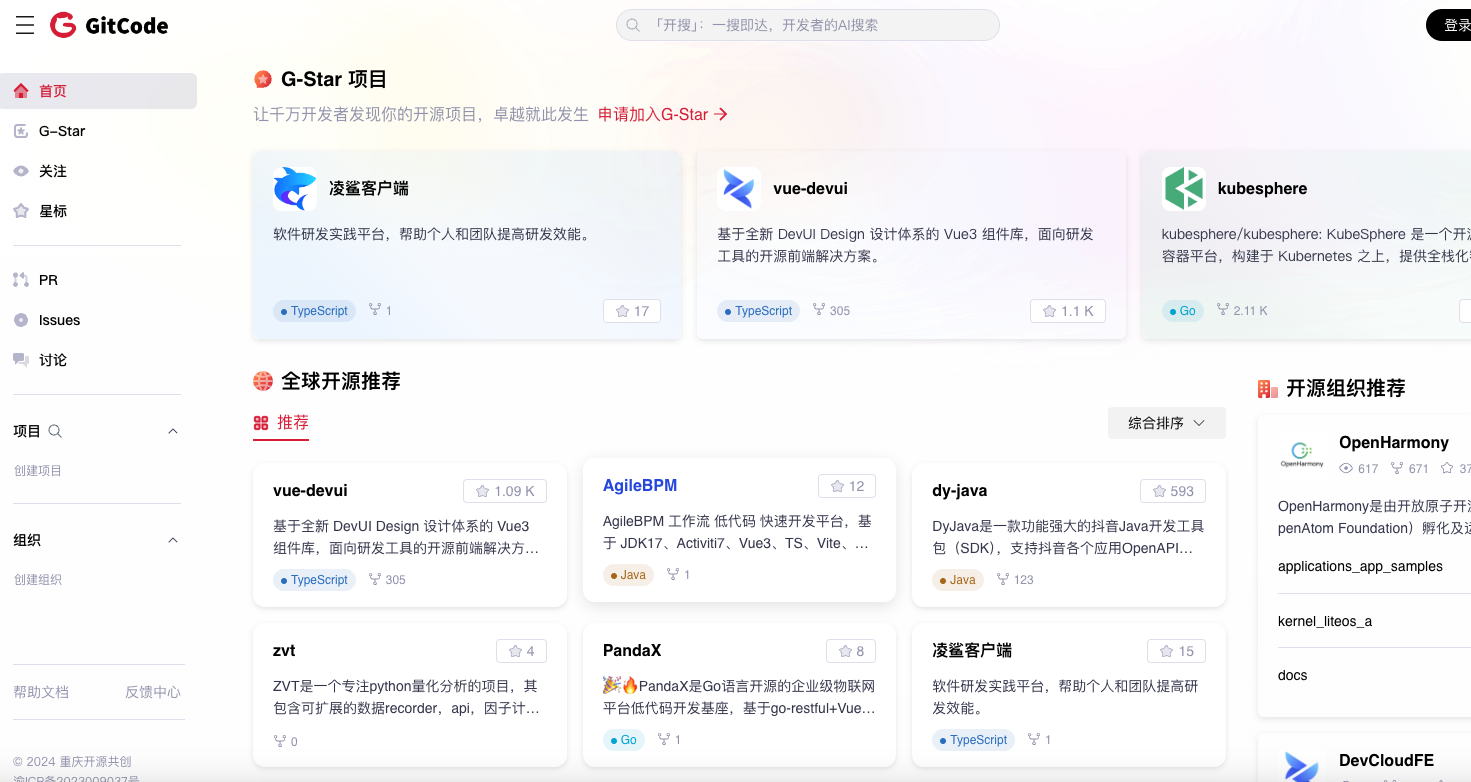Click the OpenHarmony organization logo
Image resolution: width=1471 pixels, height=782 pixels.
[x=1302, y=455]
